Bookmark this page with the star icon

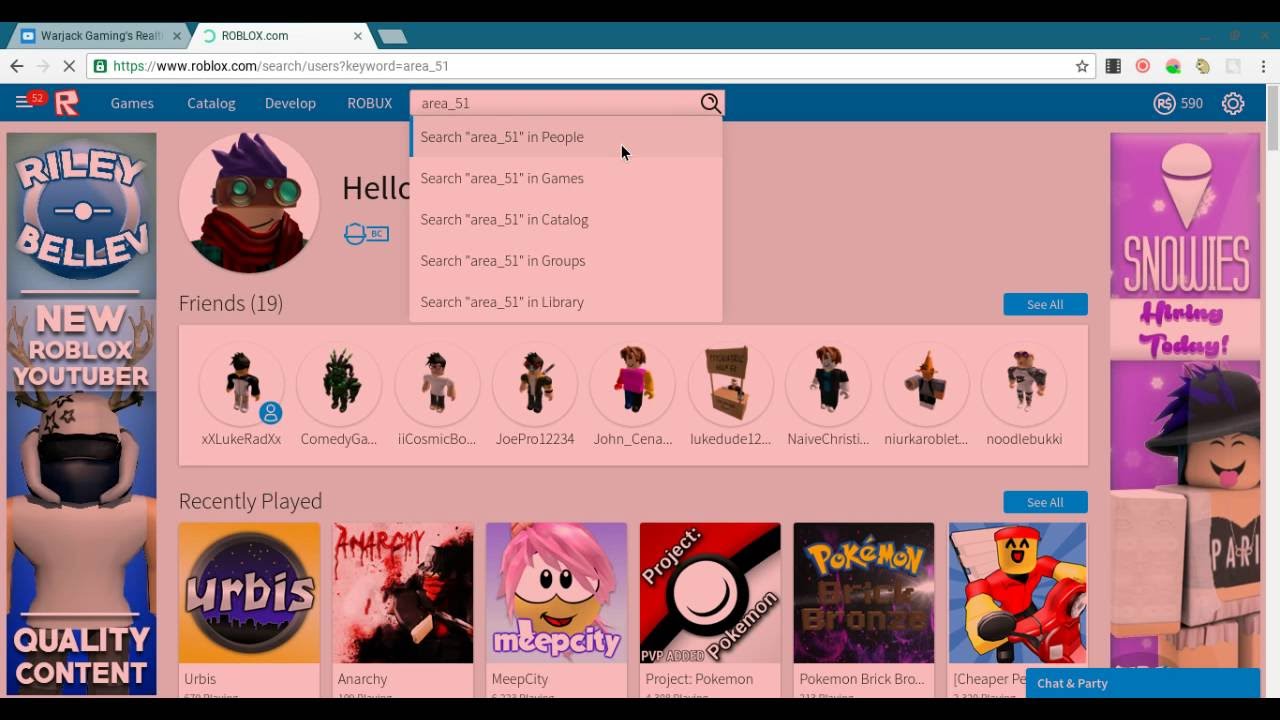click(1082, 66)
